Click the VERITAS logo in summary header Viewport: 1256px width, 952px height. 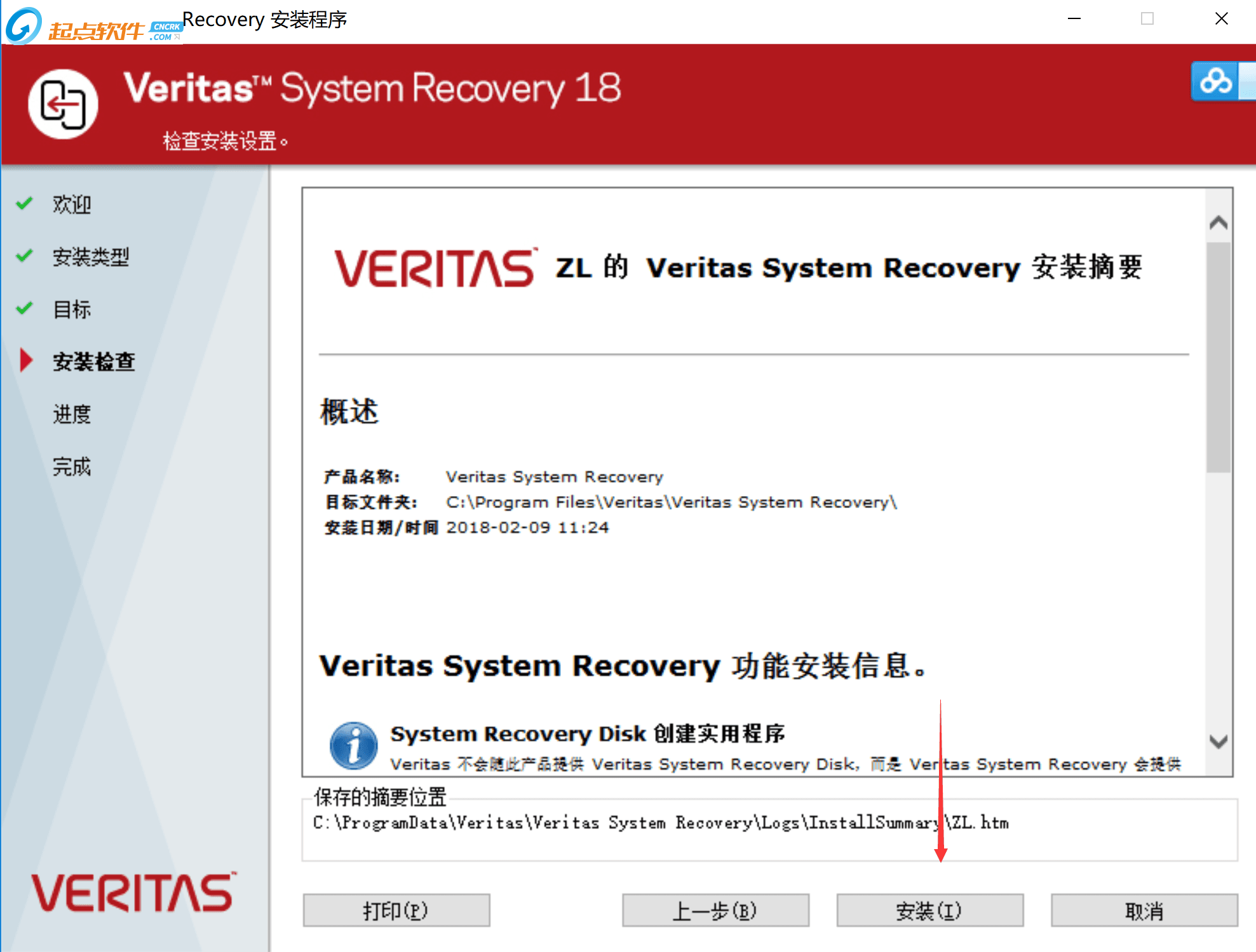[x=435, y=269]
